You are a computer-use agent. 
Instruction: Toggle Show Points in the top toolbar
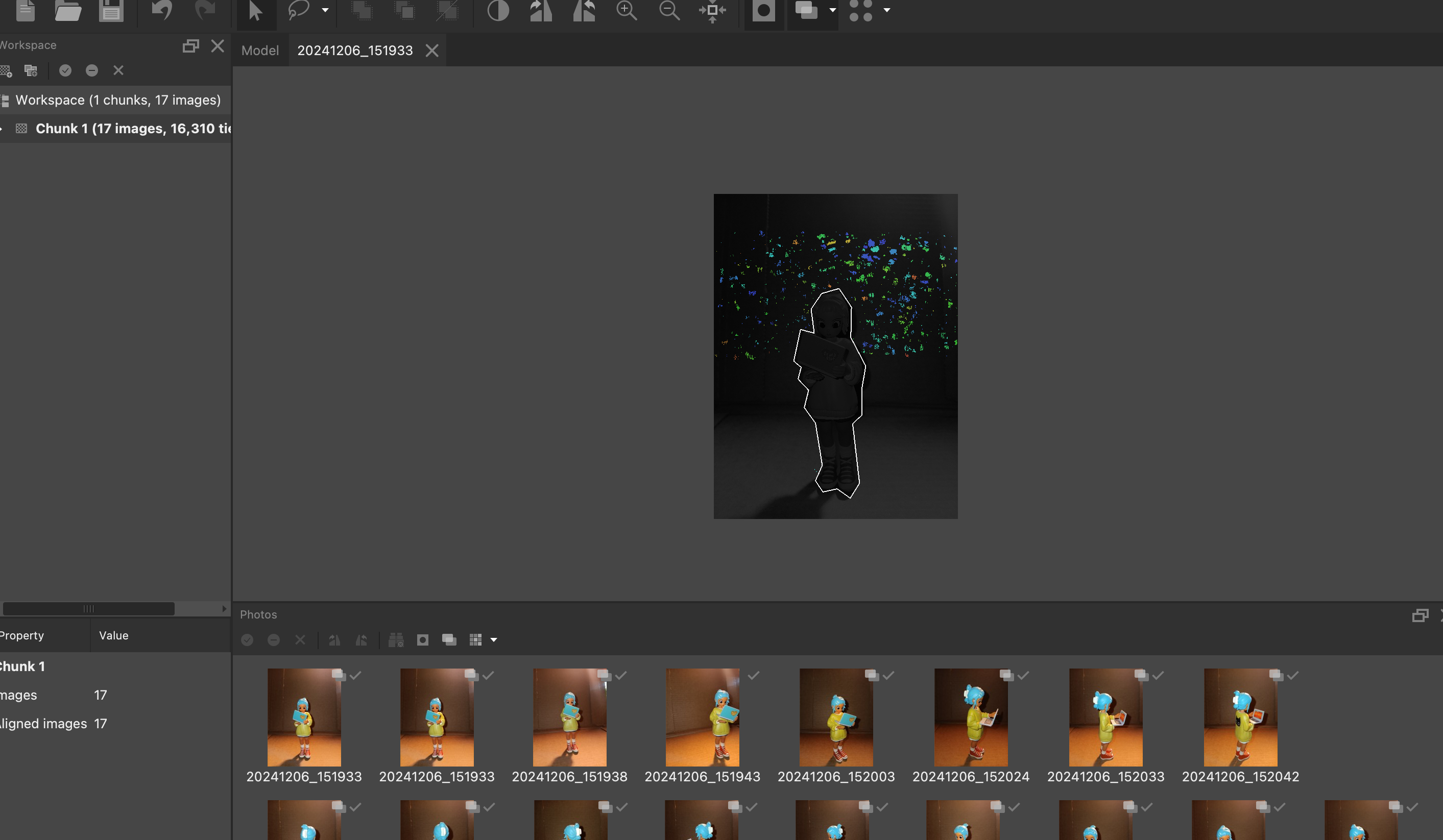pos(861,10)
